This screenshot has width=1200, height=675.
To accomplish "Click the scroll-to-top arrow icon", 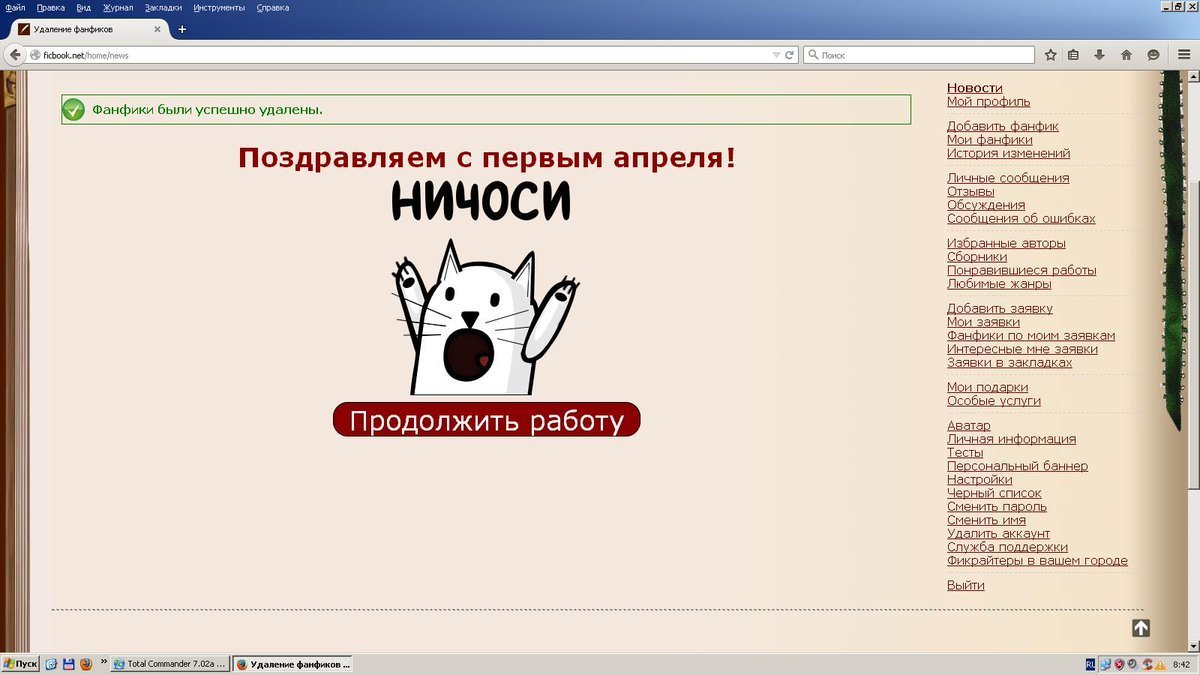I will [1141, 628].
